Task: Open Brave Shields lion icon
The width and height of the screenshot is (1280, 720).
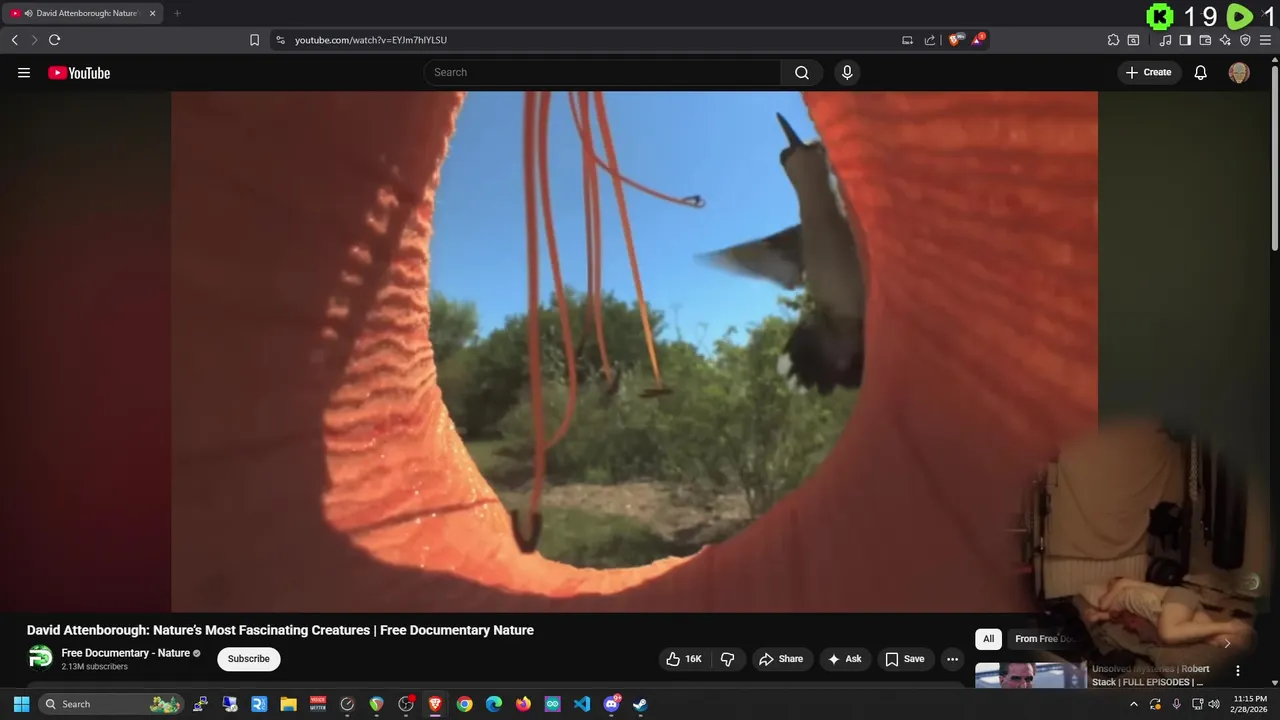Action: [x=955, y=40]
